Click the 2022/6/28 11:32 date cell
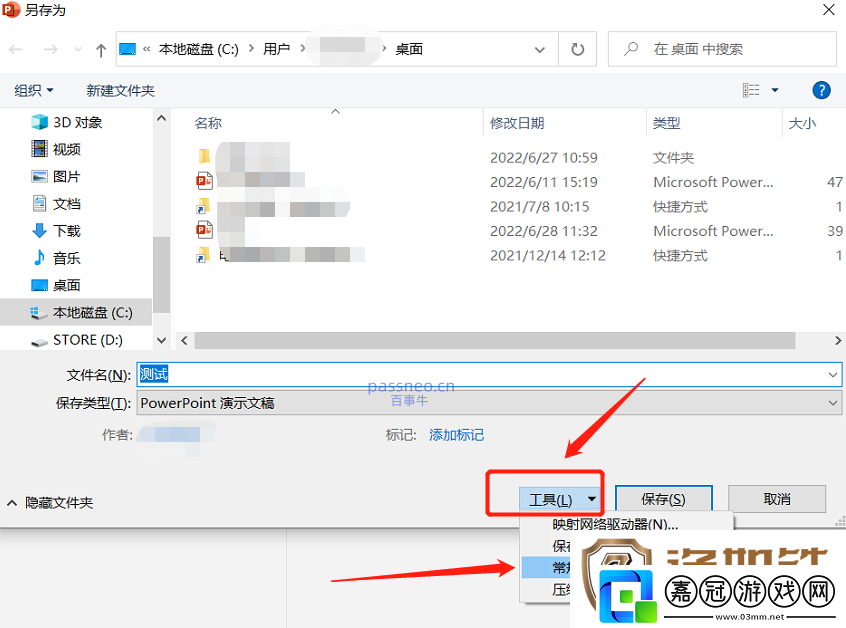This screenshot has height=628, width=846. [x=543, y=231]
